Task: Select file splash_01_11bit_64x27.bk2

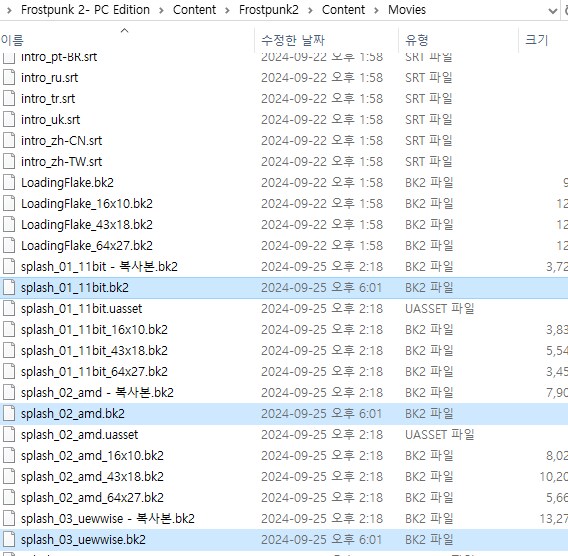Action: [x=94, y=372]
